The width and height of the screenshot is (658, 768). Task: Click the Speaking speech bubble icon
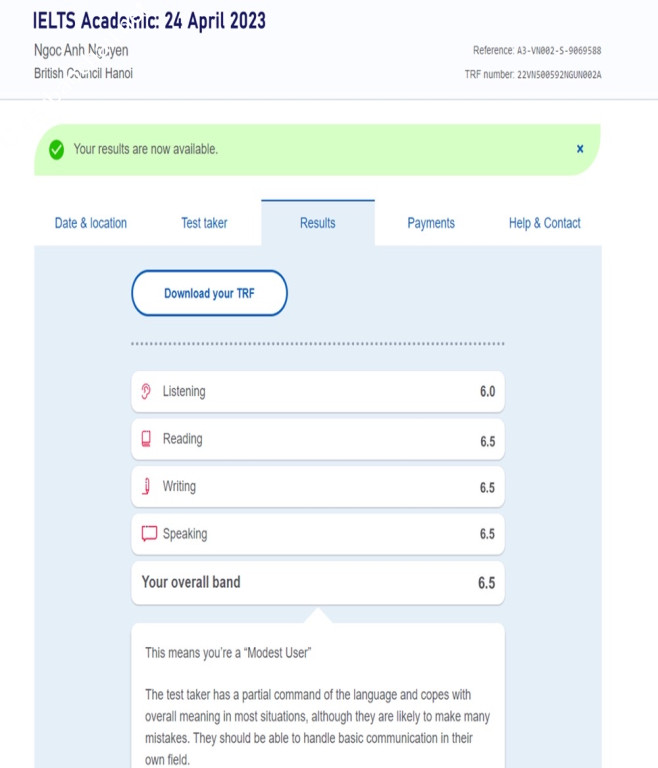coord(149,534)
